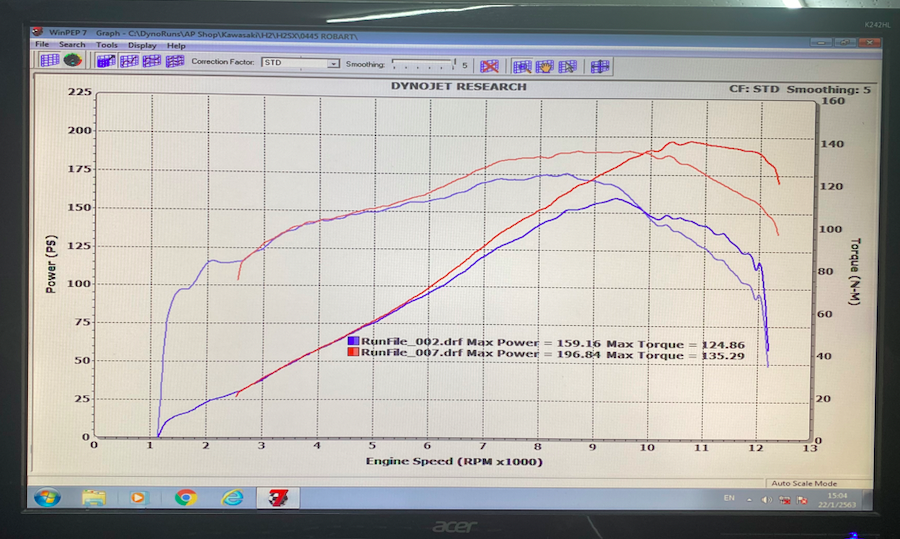This screenshot has width=900, height=539.
Task: Select the hand pan tool icon
Action: tap(545, 66)
